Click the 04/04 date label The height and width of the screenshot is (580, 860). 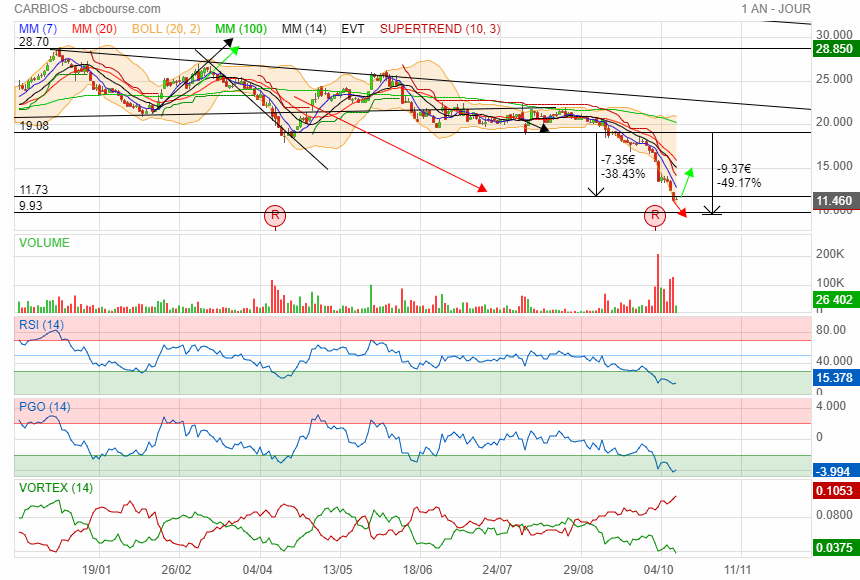257,570
